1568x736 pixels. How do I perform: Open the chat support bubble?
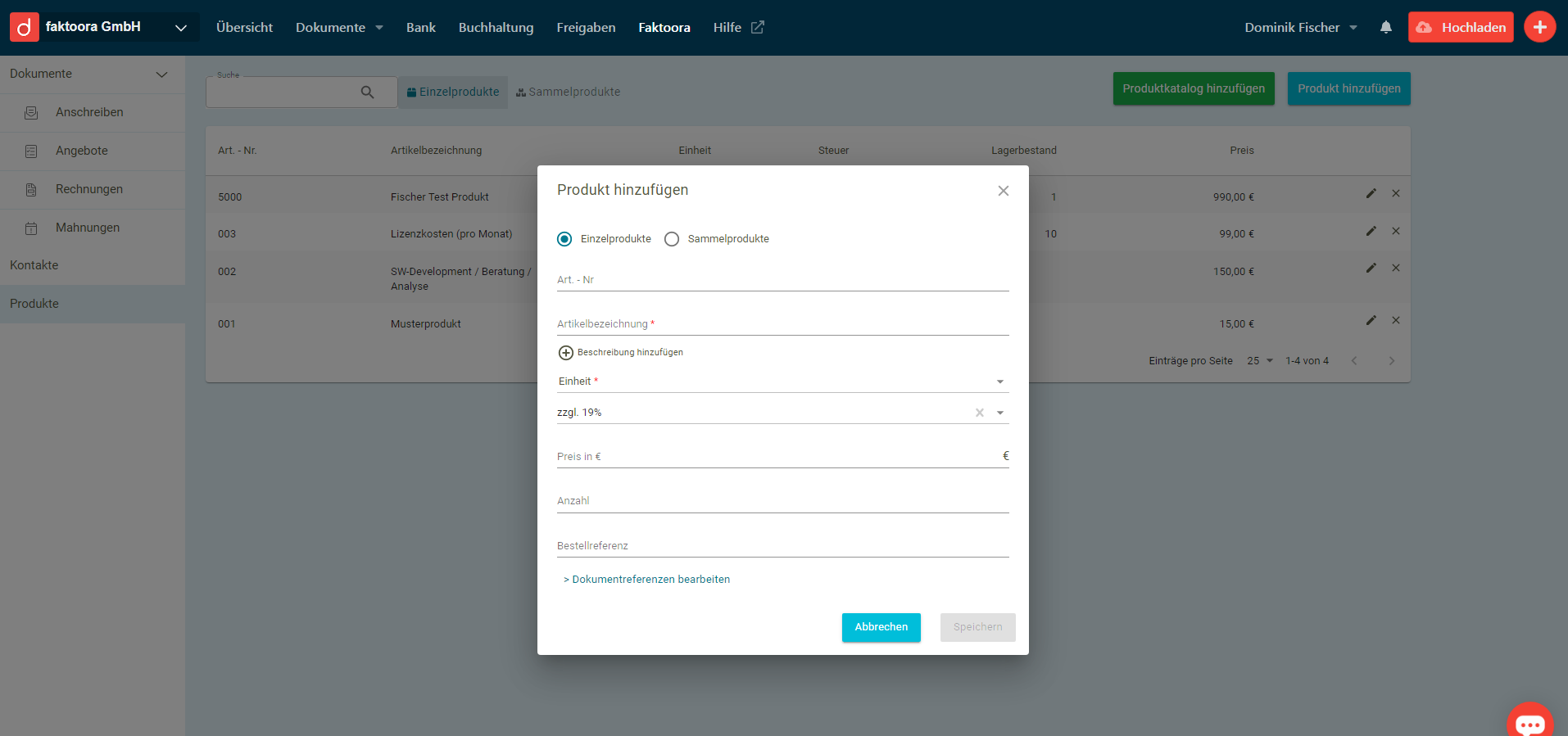(x=1529, y=723)
